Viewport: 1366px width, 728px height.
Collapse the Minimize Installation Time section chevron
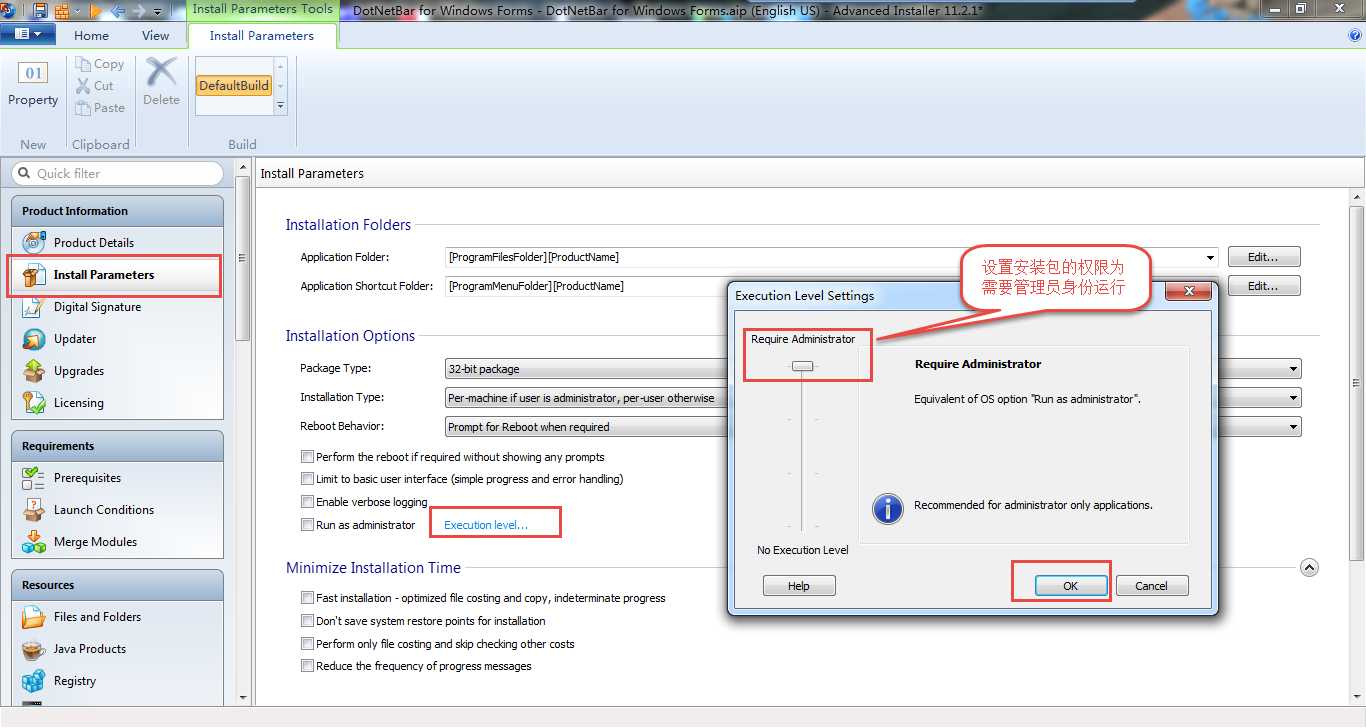pos(1309,568)
